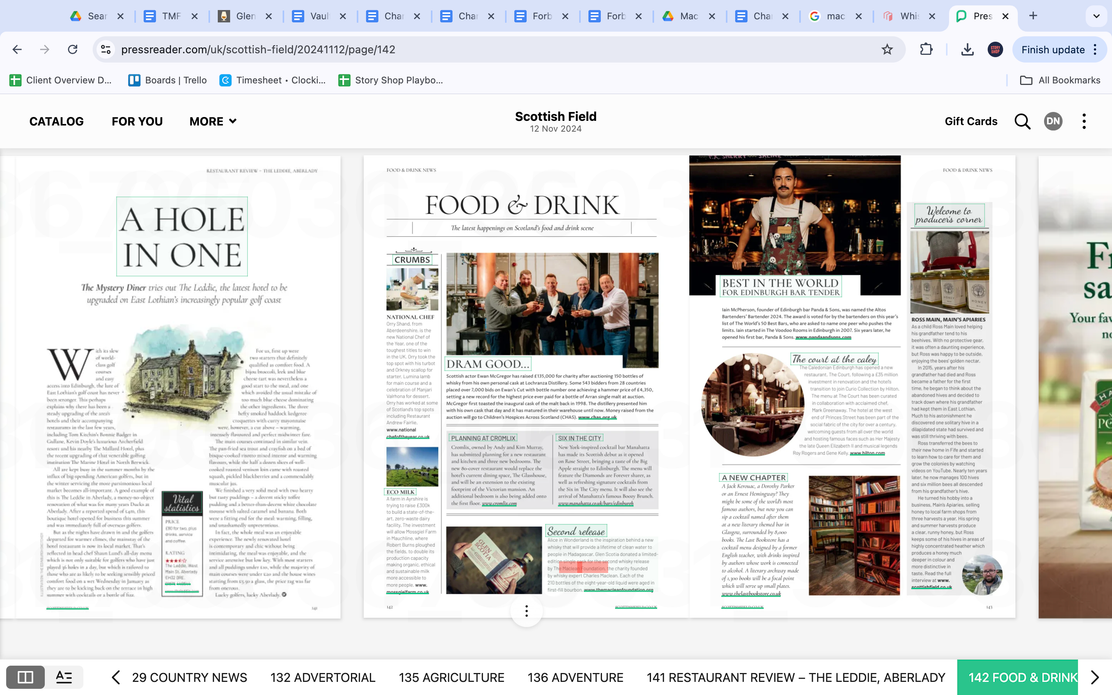Switch to page view mode icon

(x=26, y=677)
